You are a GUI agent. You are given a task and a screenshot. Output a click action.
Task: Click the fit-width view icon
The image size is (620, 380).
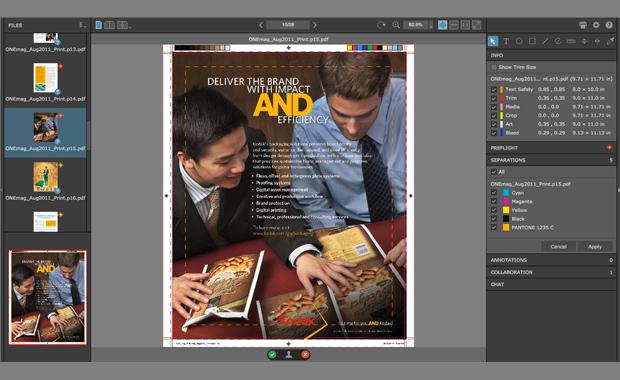click(454, 25)
